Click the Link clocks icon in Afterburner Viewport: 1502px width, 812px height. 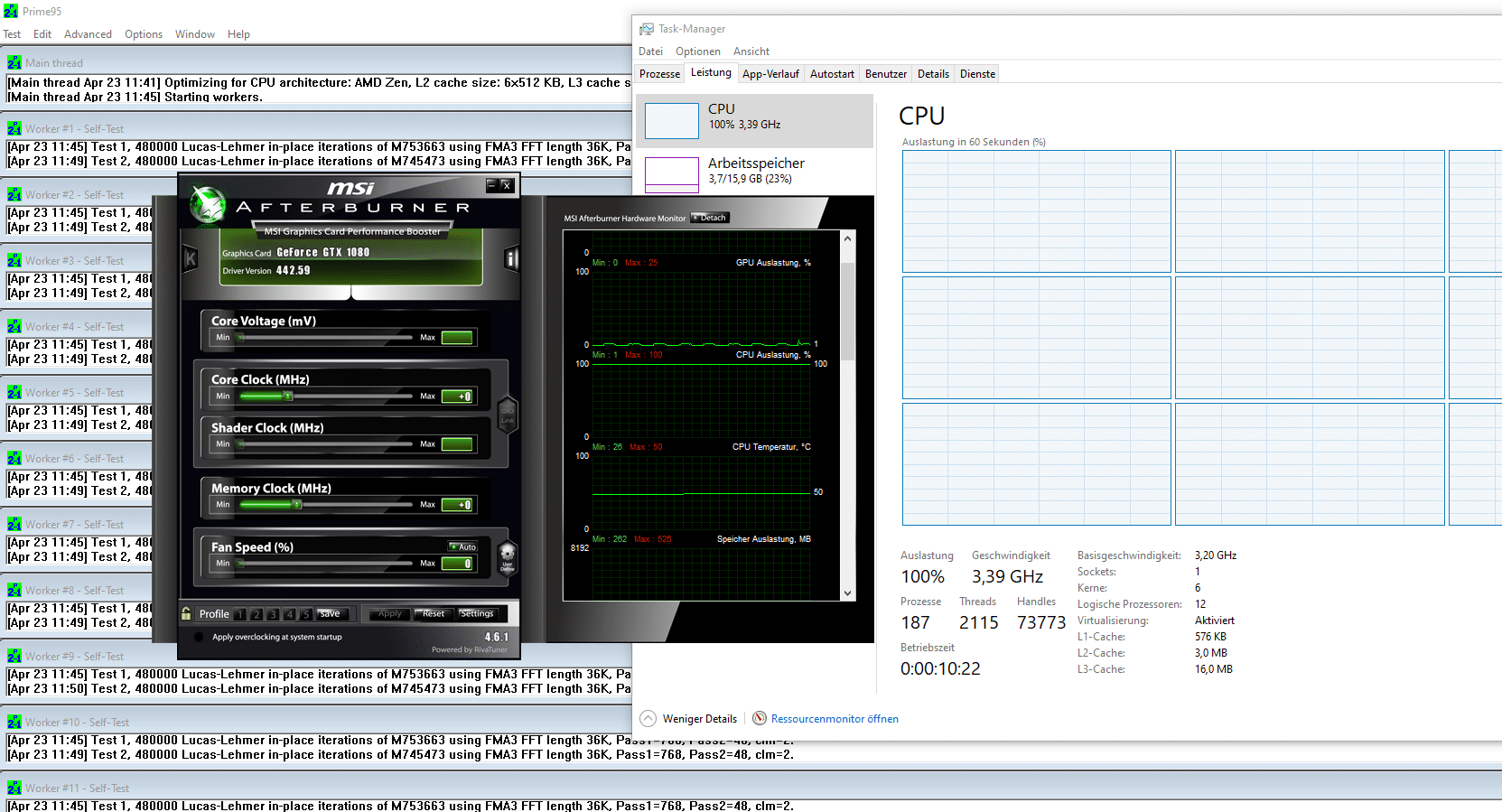[508, 415]
